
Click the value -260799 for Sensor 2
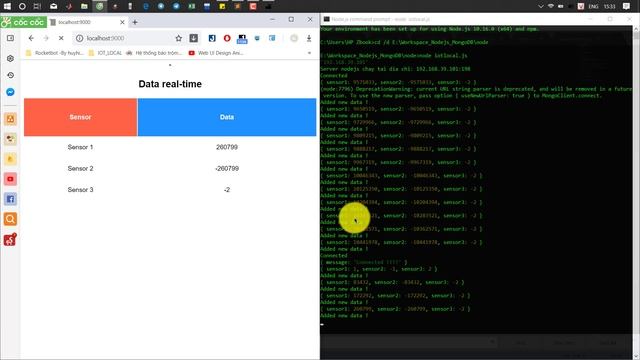click(x=227, y=168)
